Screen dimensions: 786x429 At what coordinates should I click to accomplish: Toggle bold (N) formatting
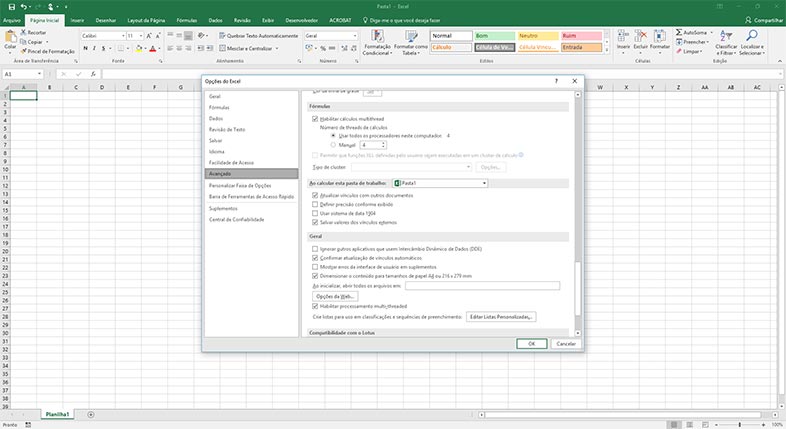[85, 48]
